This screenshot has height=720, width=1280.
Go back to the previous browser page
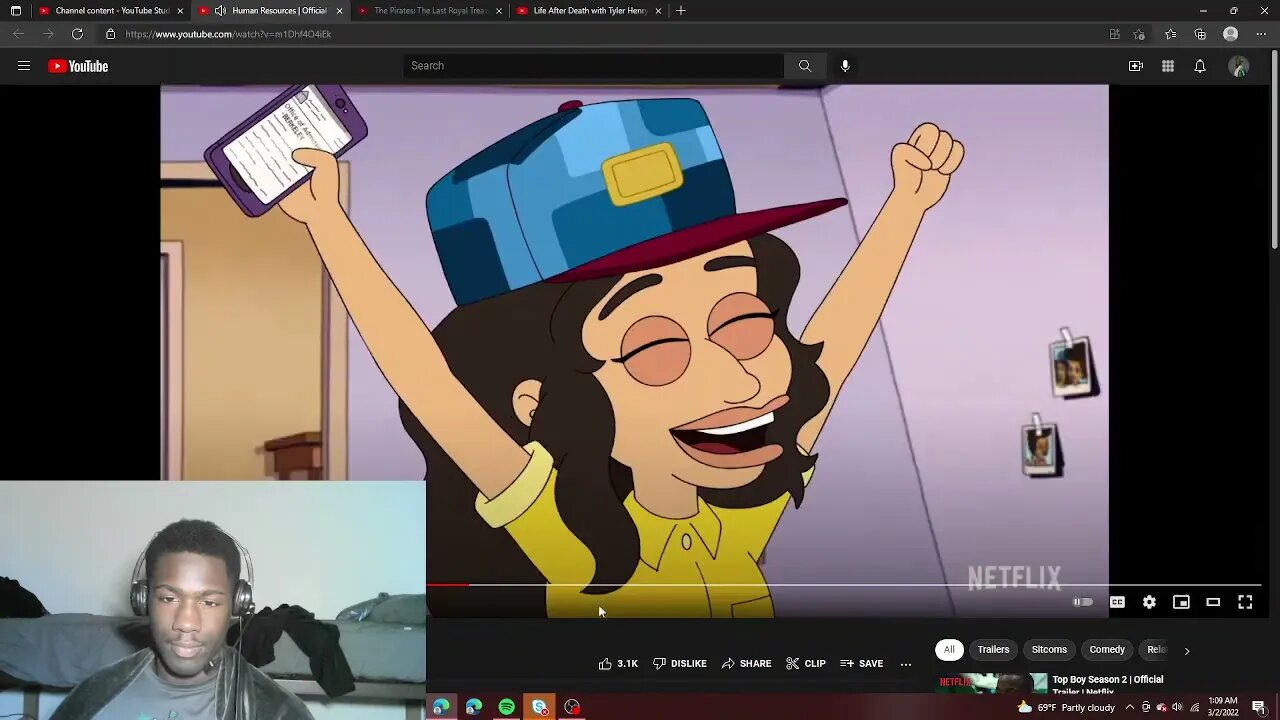(x=18, y=34)
